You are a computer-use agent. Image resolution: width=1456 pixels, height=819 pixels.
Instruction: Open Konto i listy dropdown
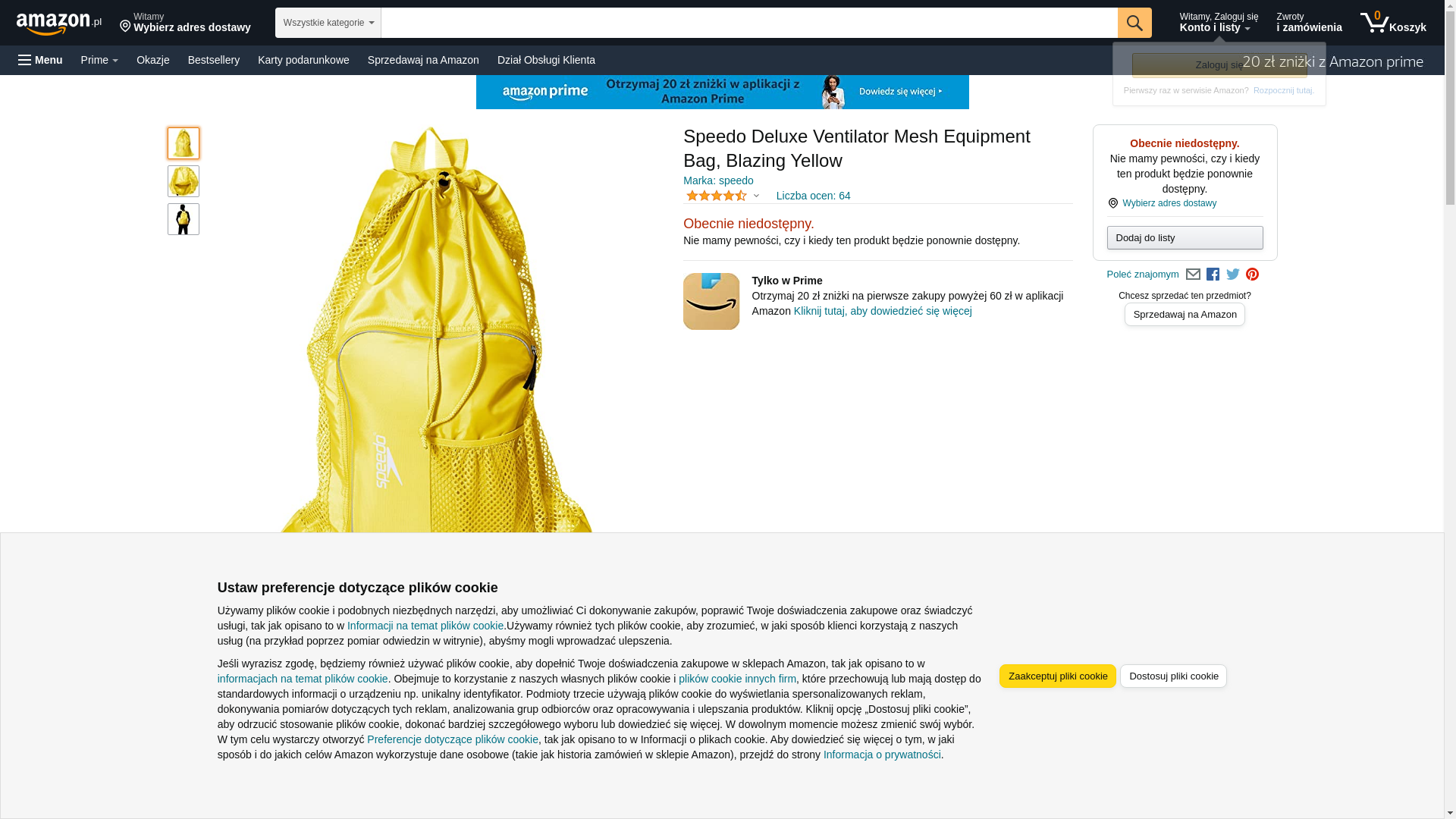pos(1218,23)
